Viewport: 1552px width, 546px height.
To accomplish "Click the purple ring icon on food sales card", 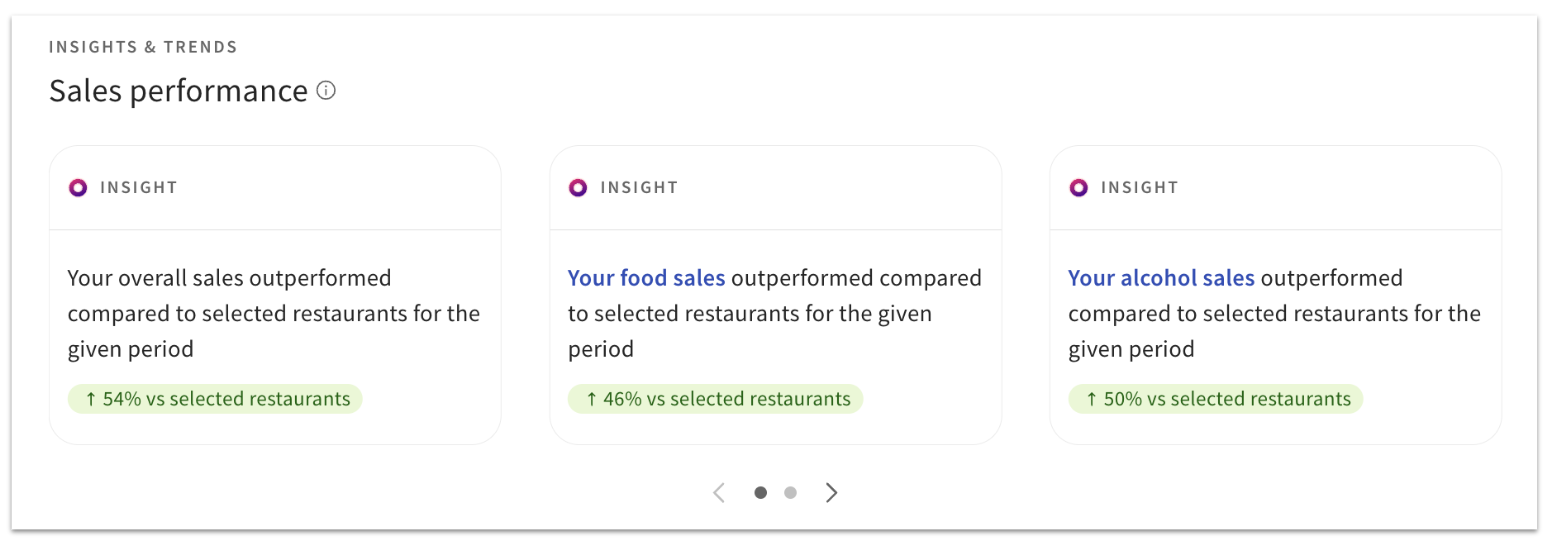I will (578, 187).
